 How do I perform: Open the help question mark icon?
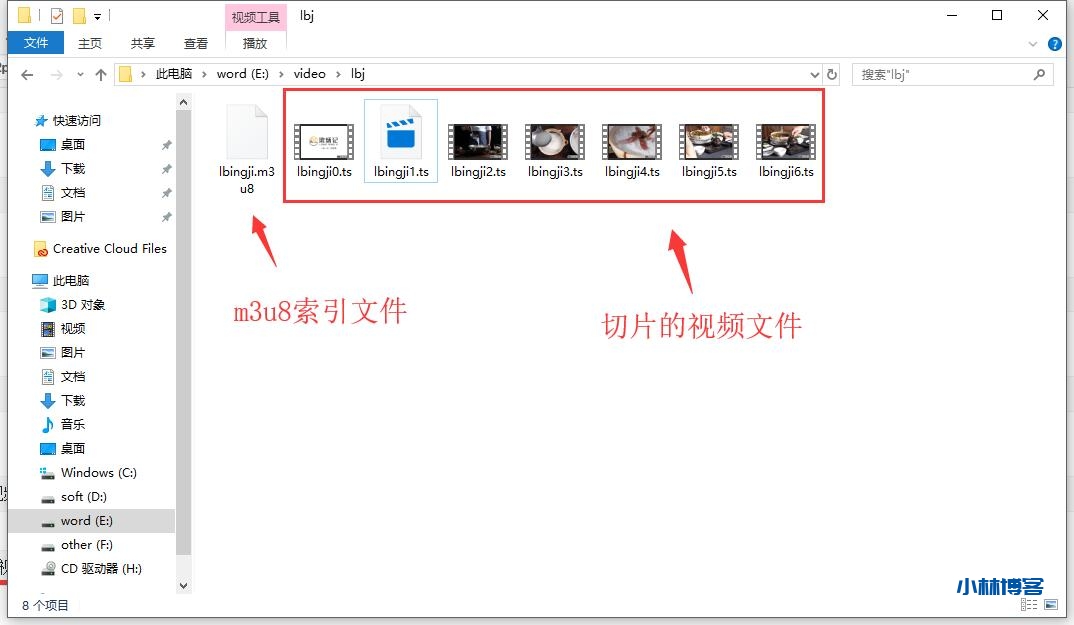pyautogui.click(x=1054, y=44)
